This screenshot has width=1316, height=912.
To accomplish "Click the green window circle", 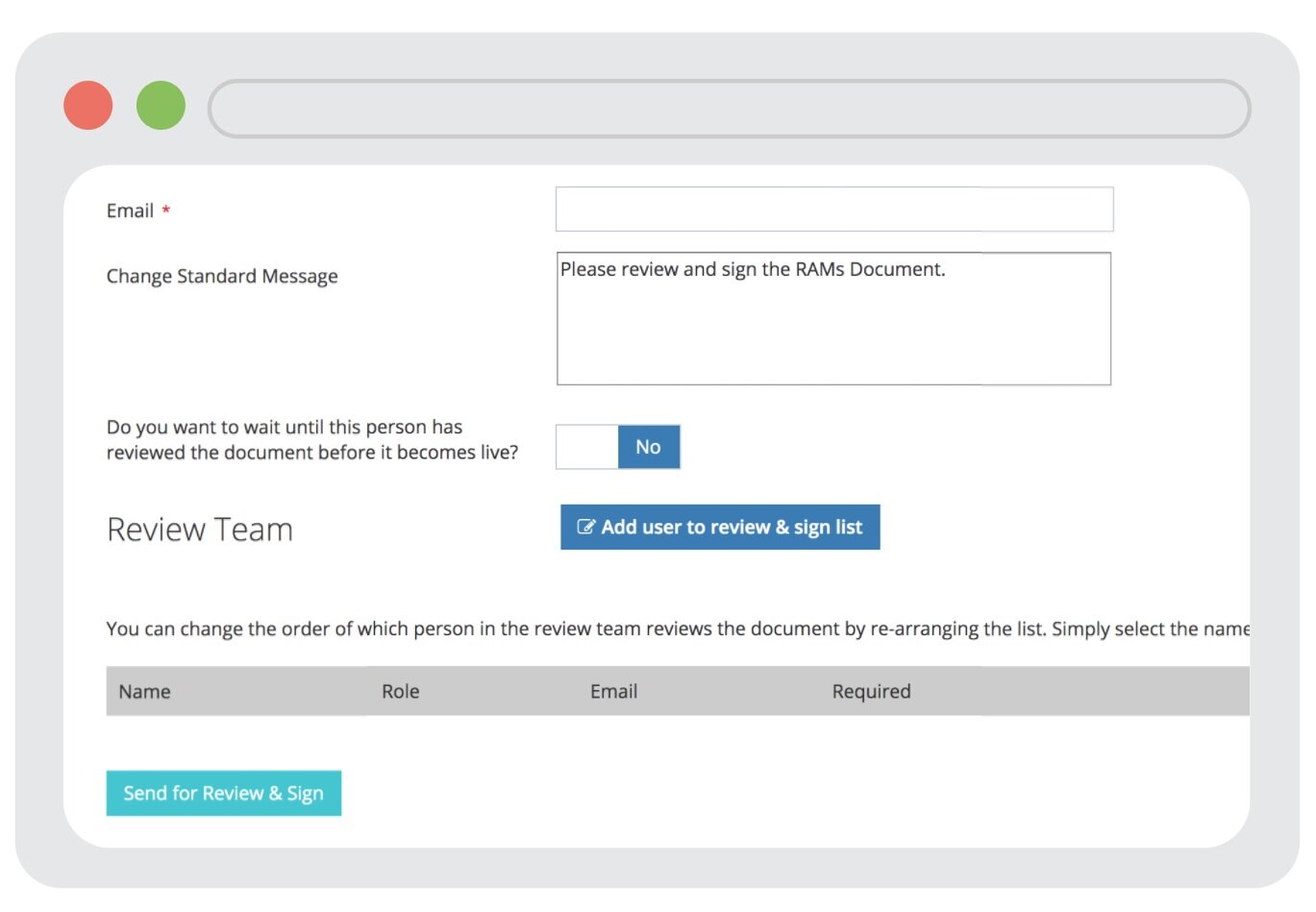I will [161, 106].
